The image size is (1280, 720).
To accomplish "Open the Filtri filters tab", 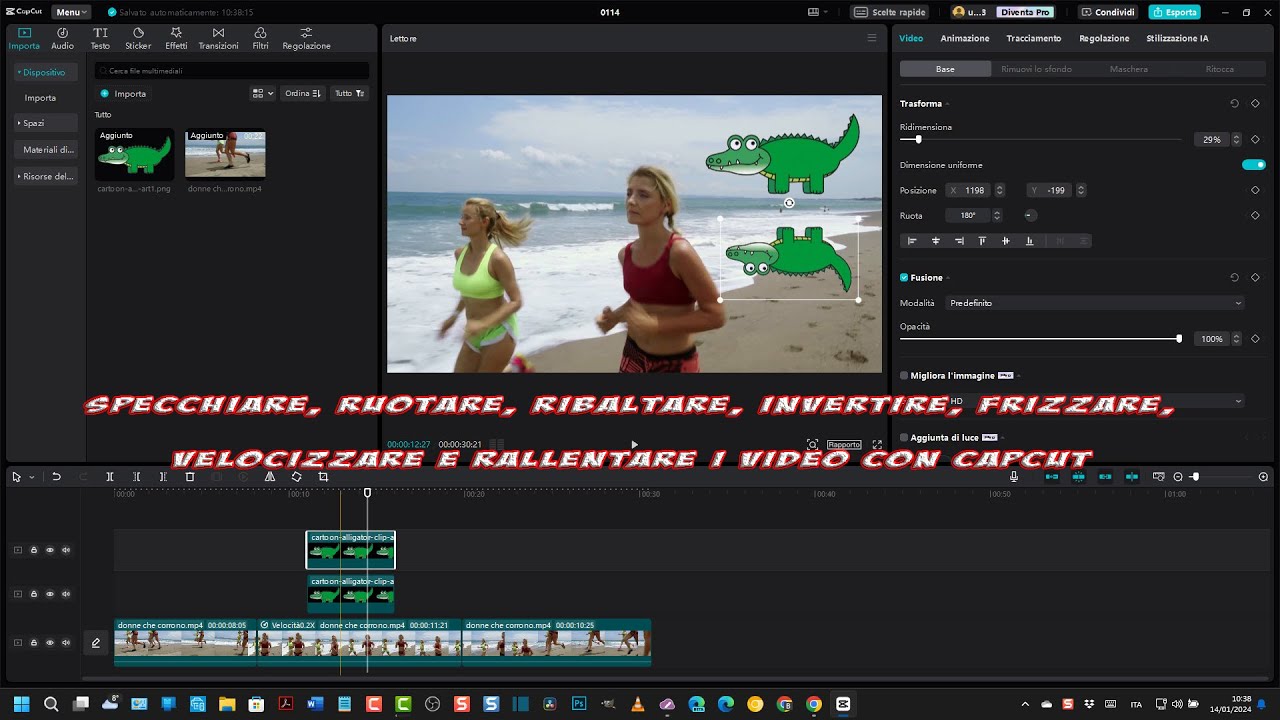I will [260, 38].
